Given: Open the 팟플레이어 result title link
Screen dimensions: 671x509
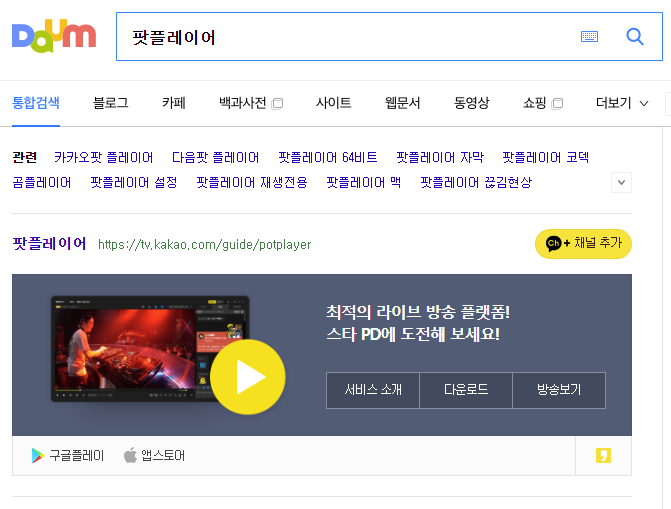Looking at the screenshot, I should pyautogui.click(x=49, y=244).
